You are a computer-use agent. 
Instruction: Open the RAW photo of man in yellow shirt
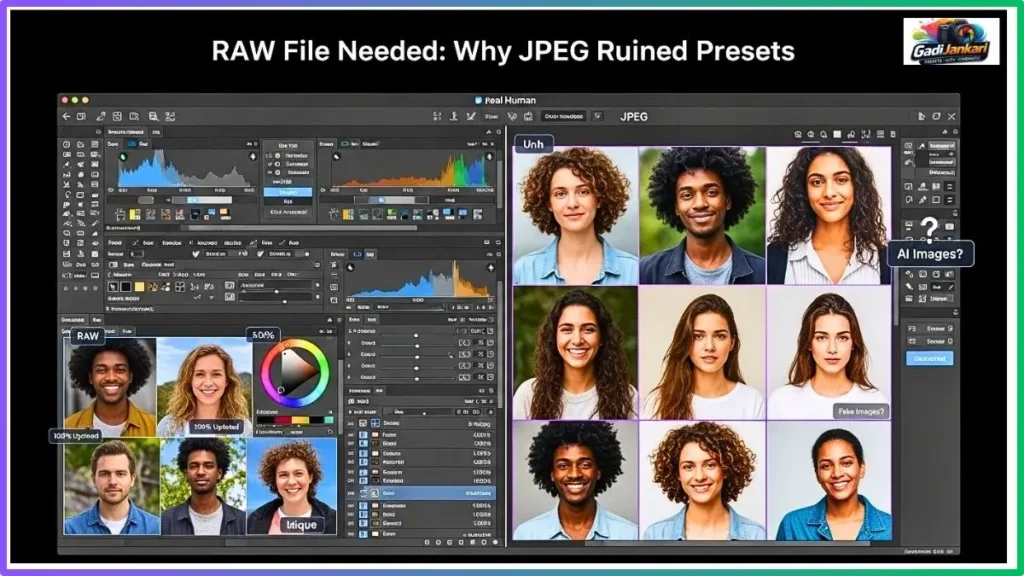click(x=110, y=387)
